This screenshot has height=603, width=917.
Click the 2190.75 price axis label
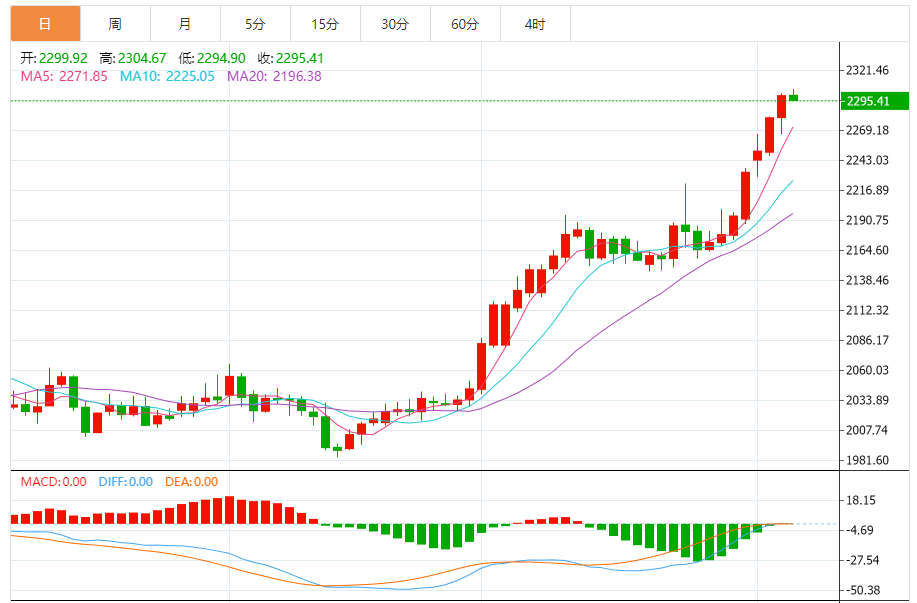pos(867,220)
